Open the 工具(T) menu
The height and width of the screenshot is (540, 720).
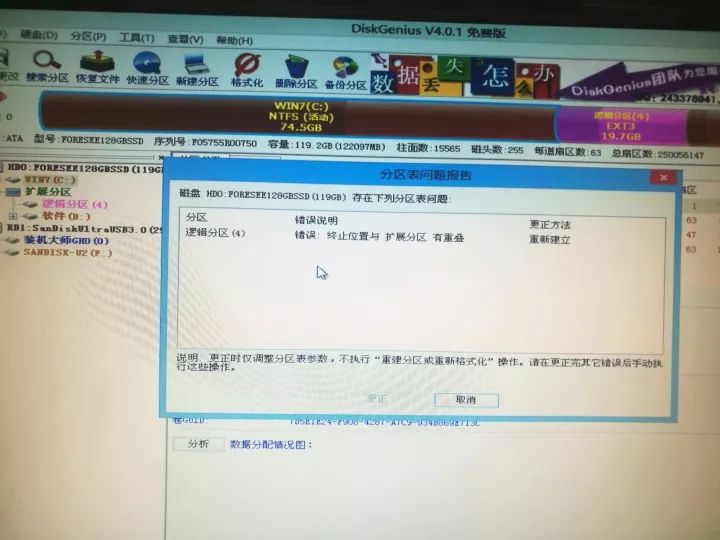(x=137, y=38)
